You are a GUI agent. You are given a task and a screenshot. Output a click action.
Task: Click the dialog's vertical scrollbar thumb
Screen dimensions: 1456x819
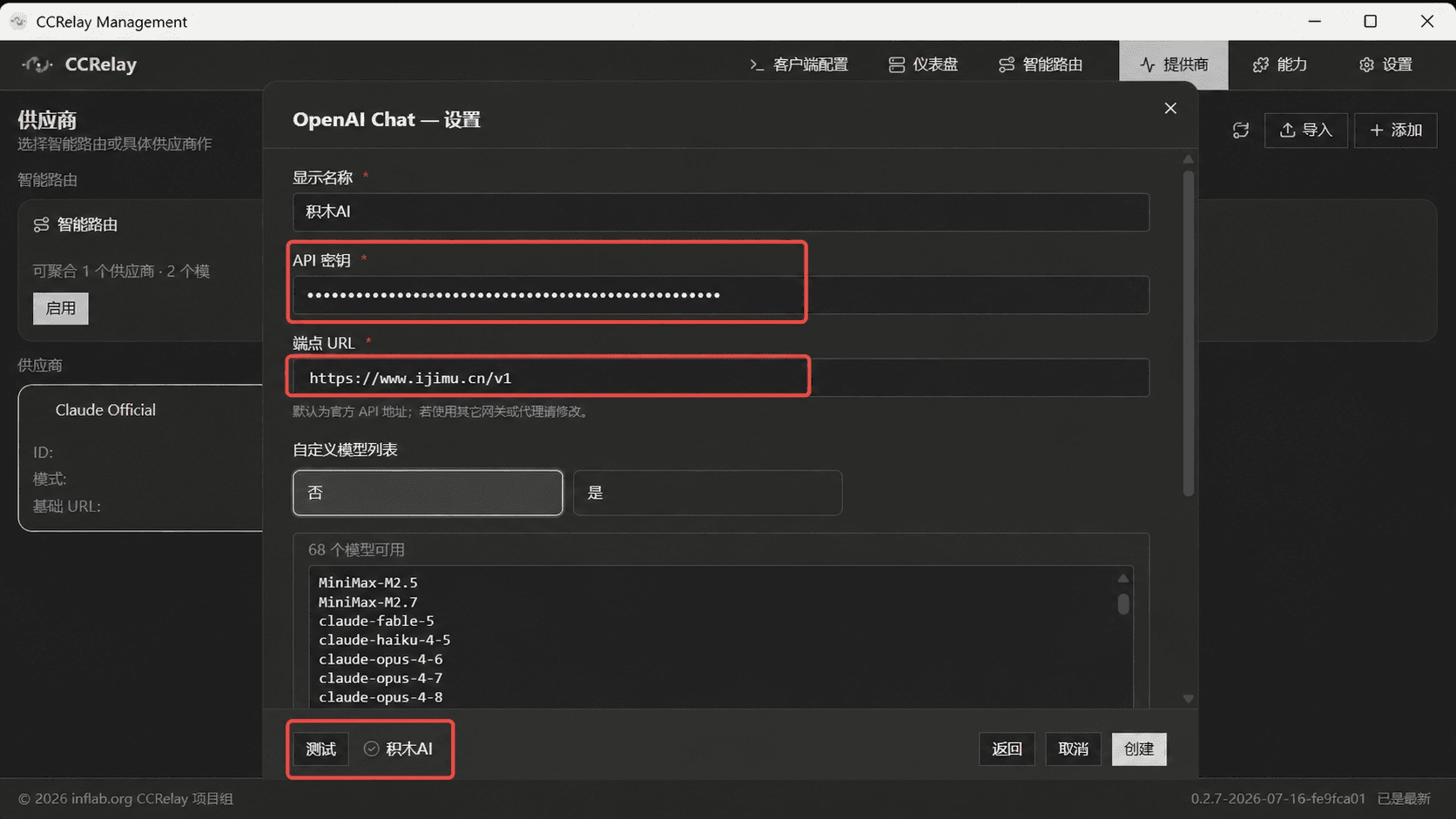[1188, 333]
